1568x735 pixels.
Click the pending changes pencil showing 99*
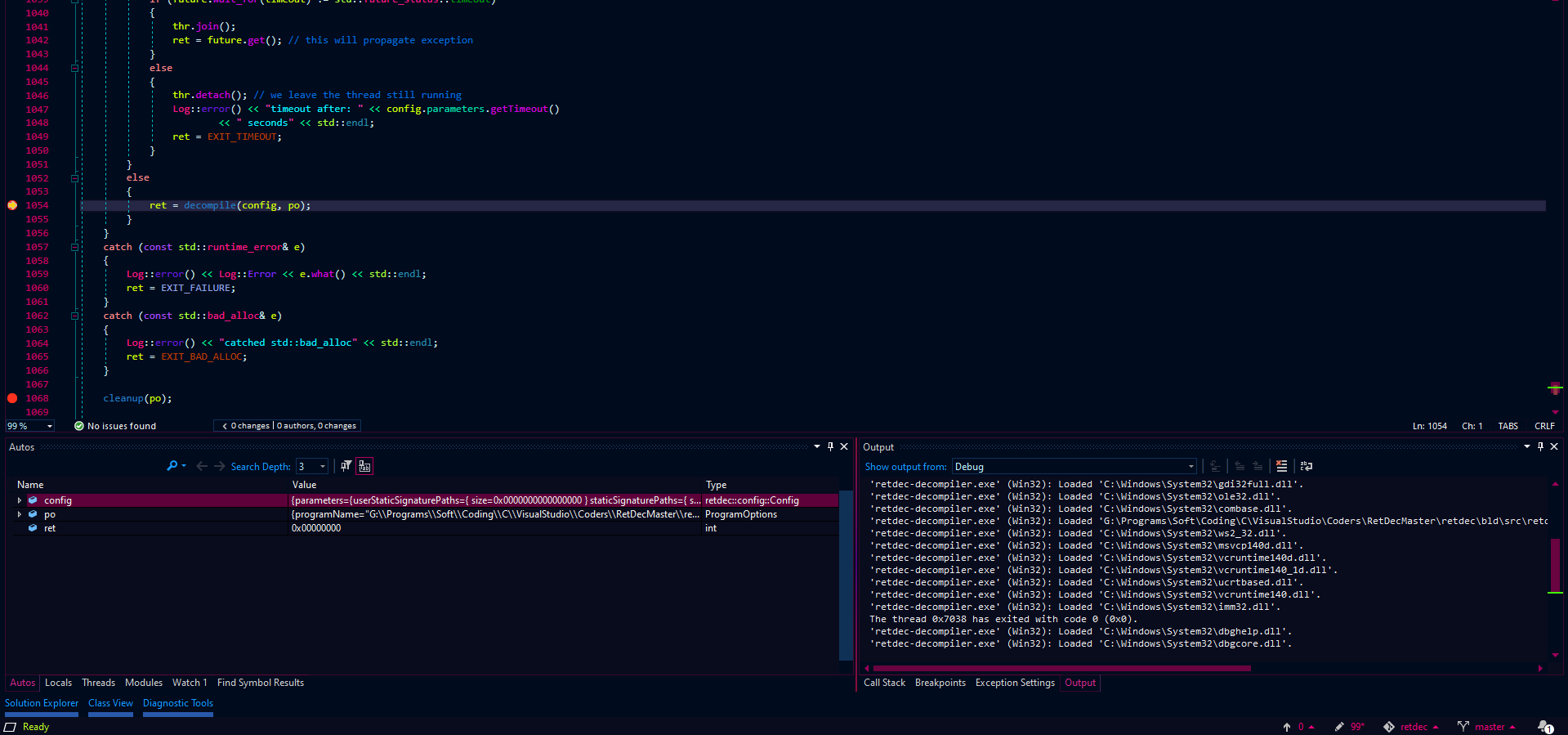click(1349, 727)
